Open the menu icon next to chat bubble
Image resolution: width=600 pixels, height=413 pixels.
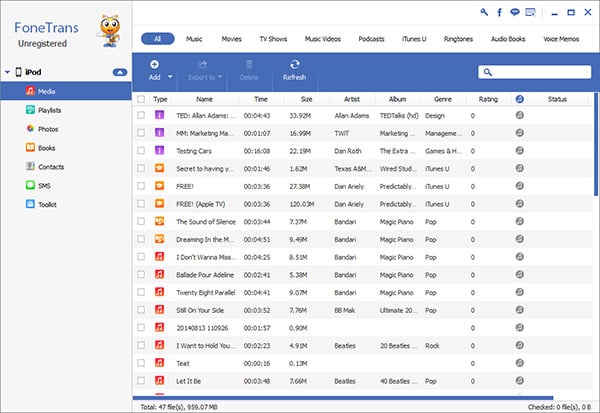(530, 12)
